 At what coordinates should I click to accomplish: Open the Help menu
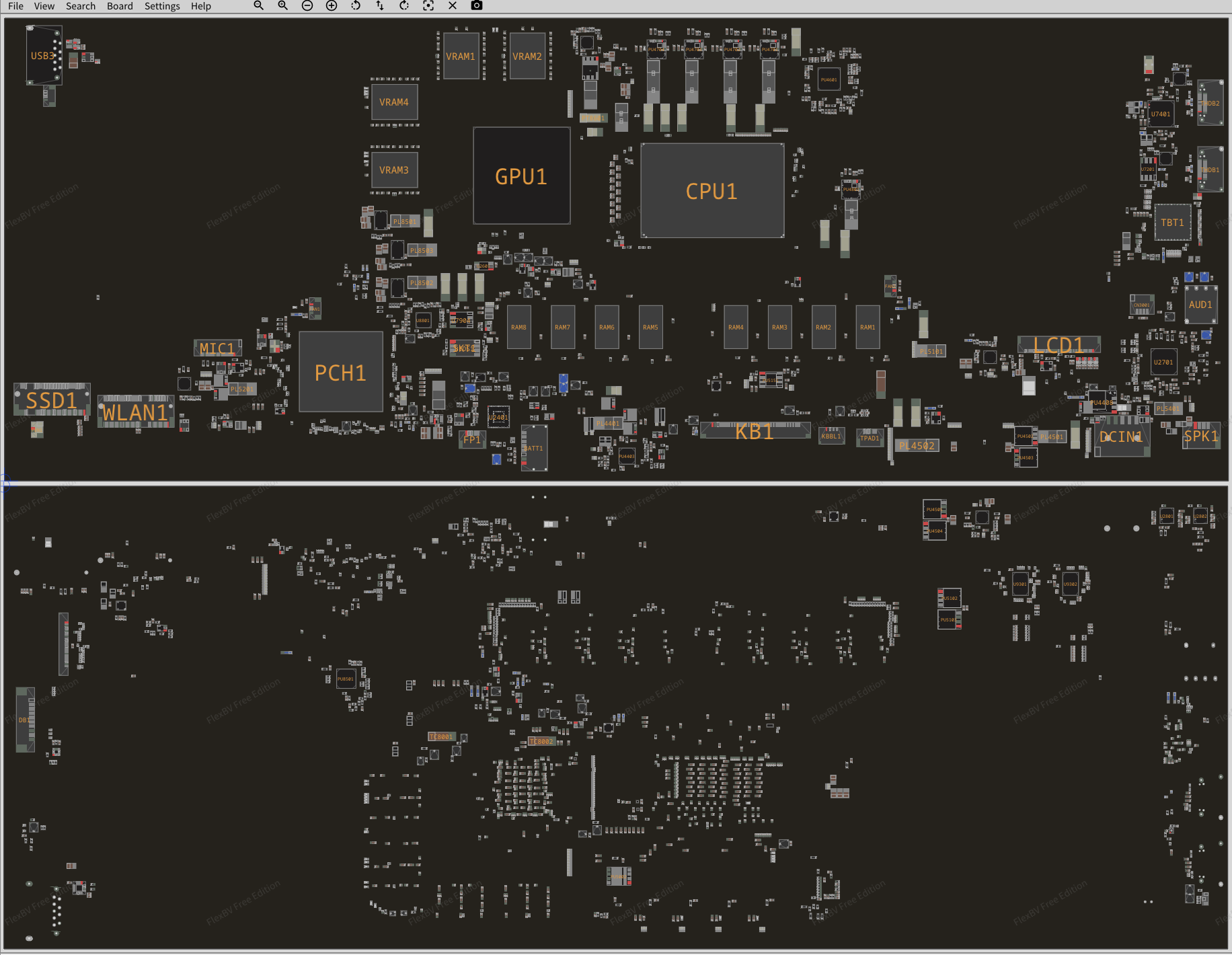[201, 6]
